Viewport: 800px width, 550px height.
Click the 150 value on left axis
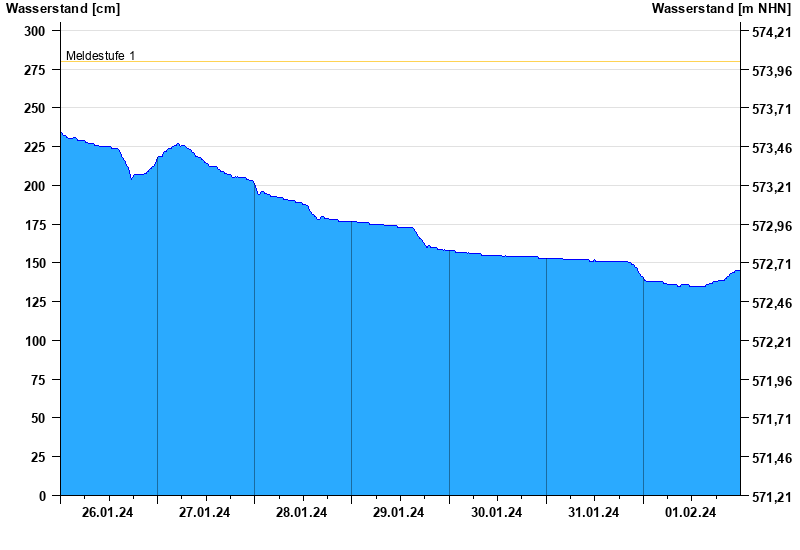[x=35, y=263]
